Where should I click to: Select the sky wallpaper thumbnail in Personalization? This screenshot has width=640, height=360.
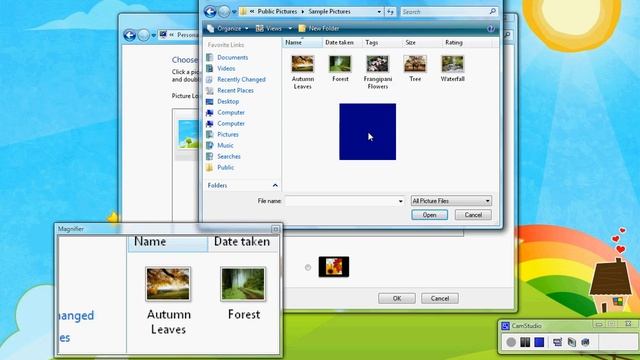[189, 134]
